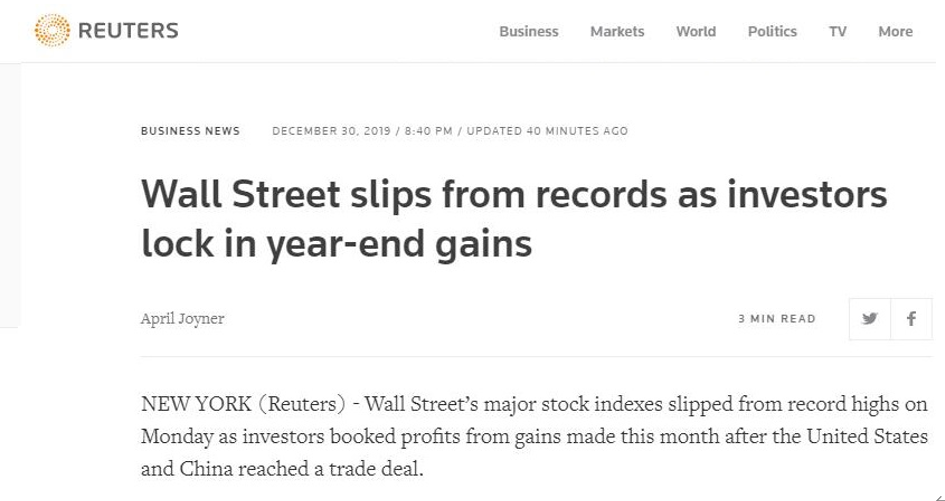945x501 pixels.
Task: Share the article on Facebook
Action: click(x=911, y=319)
